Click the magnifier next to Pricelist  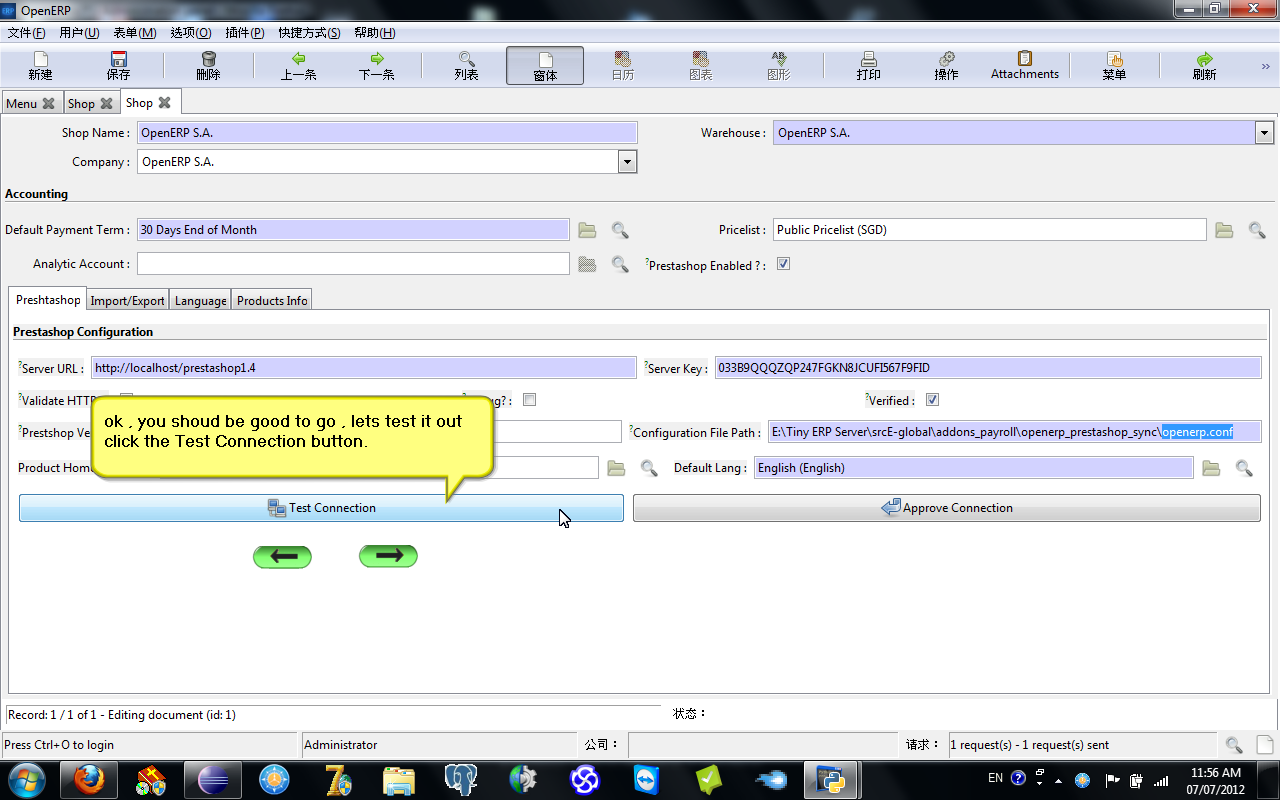coord(1257,230)
